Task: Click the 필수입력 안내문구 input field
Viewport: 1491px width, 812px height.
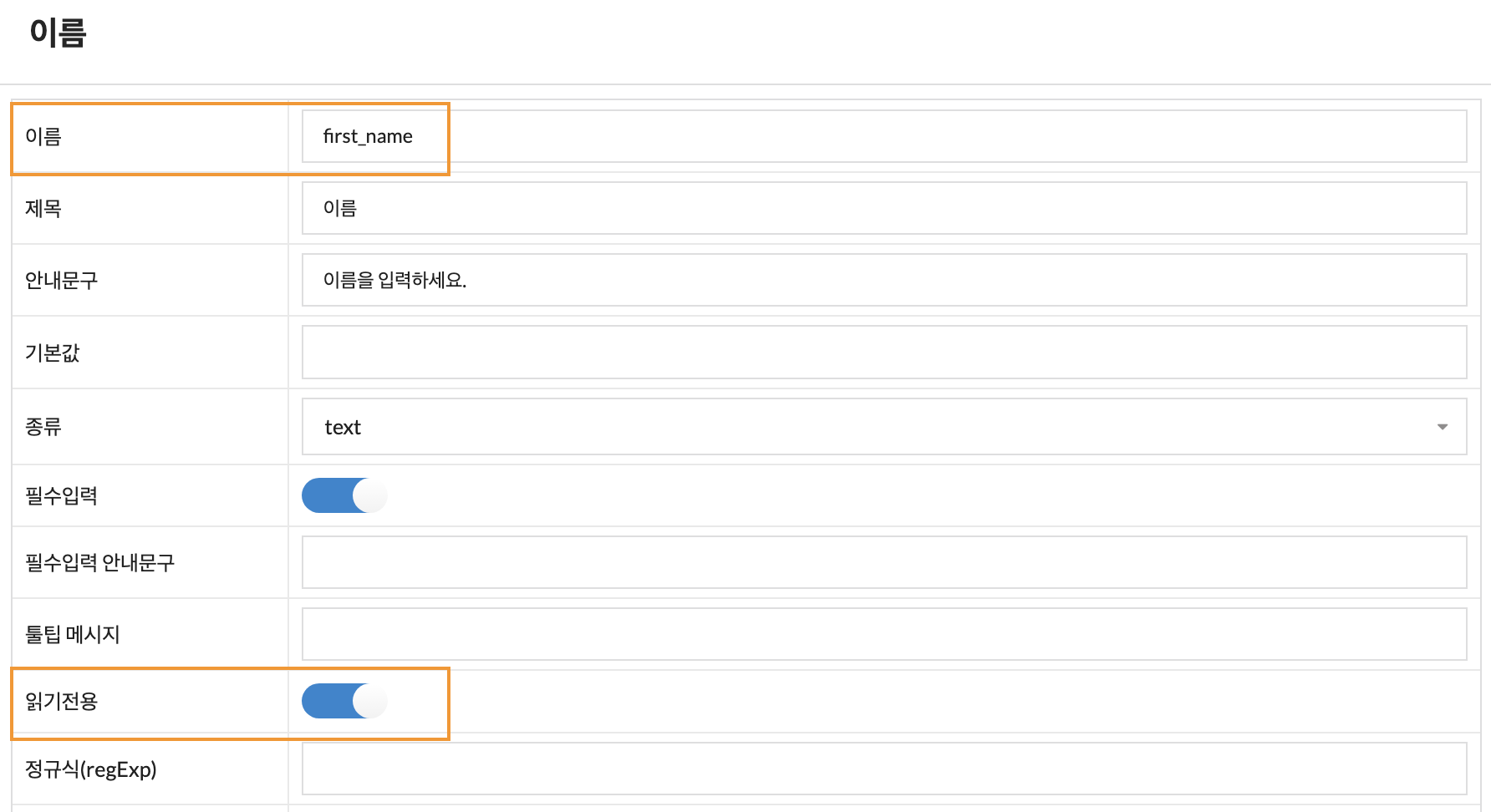Action: (884, 562)
